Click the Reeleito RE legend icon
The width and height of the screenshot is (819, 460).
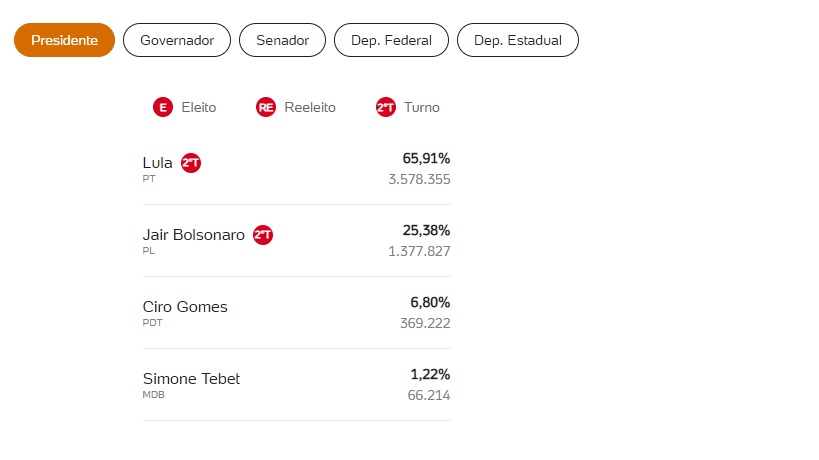(266, 107)
